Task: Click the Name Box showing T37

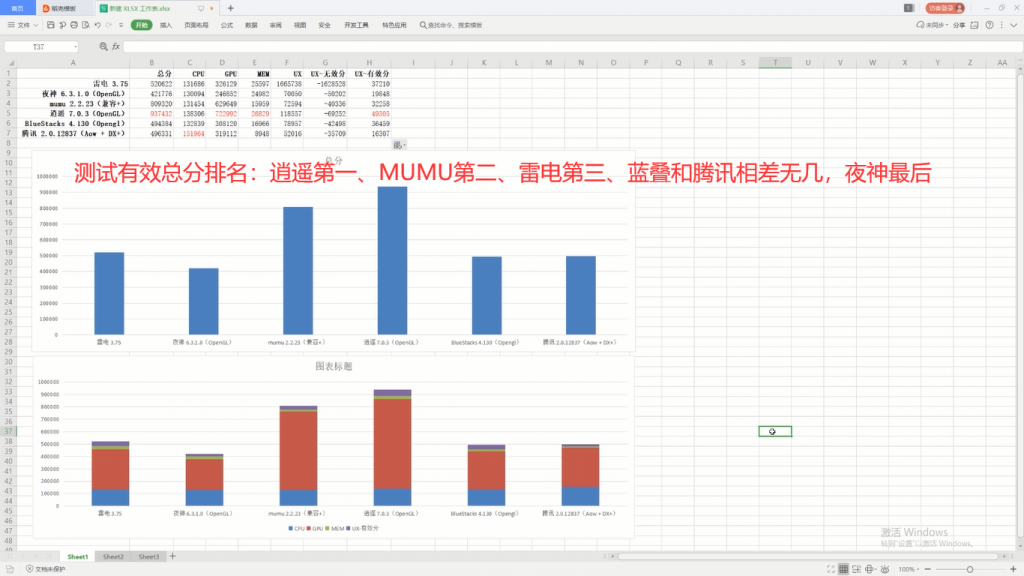Action: click(x=39, y=46)
